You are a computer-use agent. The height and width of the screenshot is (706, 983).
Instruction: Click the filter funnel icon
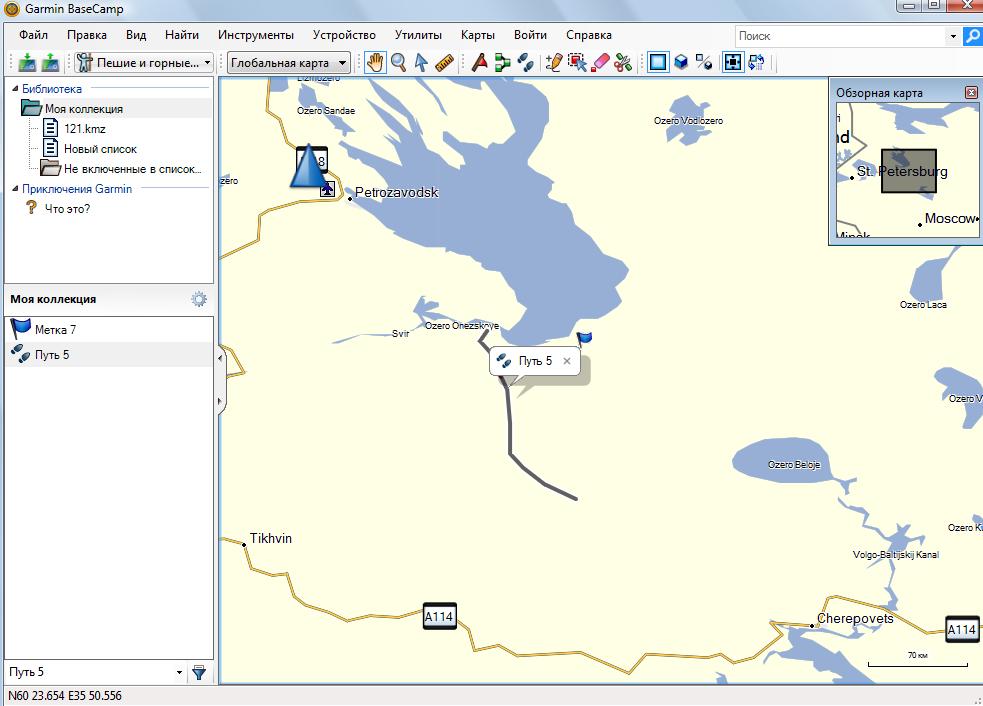[199, 673]
